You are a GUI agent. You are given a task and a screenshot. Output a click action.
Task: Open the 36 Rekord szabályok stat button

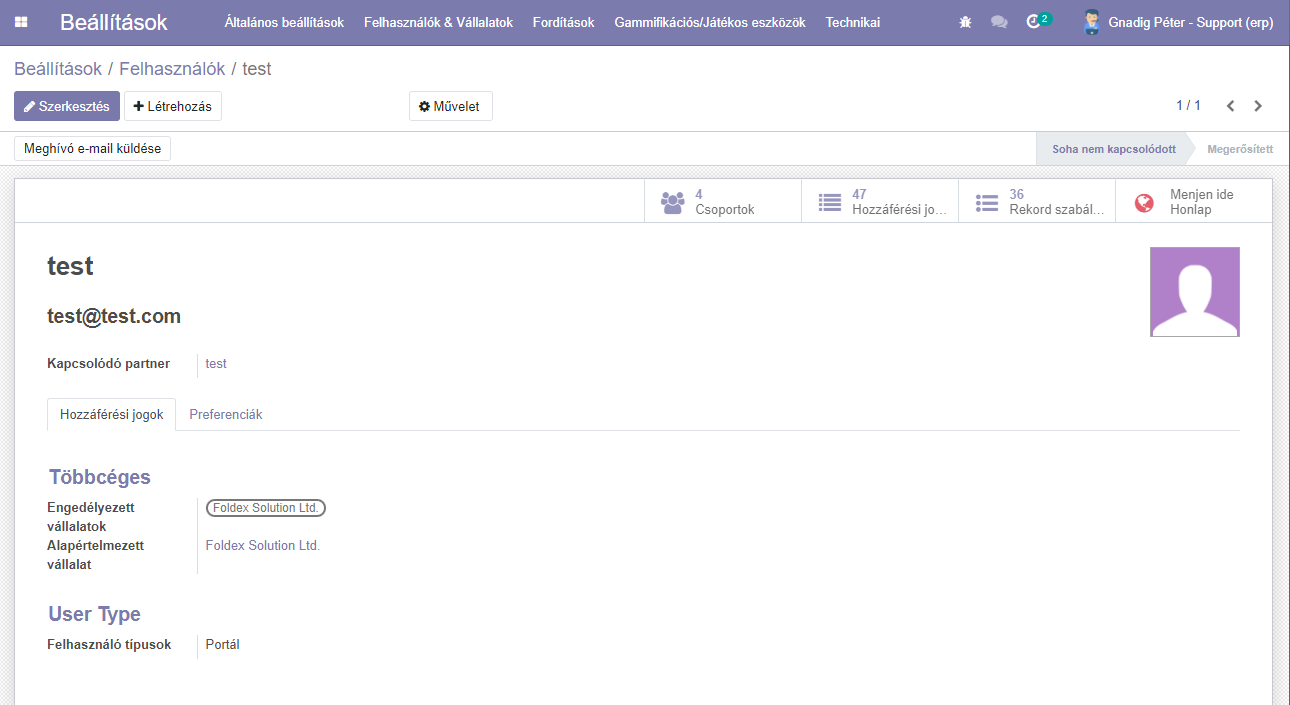(x=1037, y=202)
